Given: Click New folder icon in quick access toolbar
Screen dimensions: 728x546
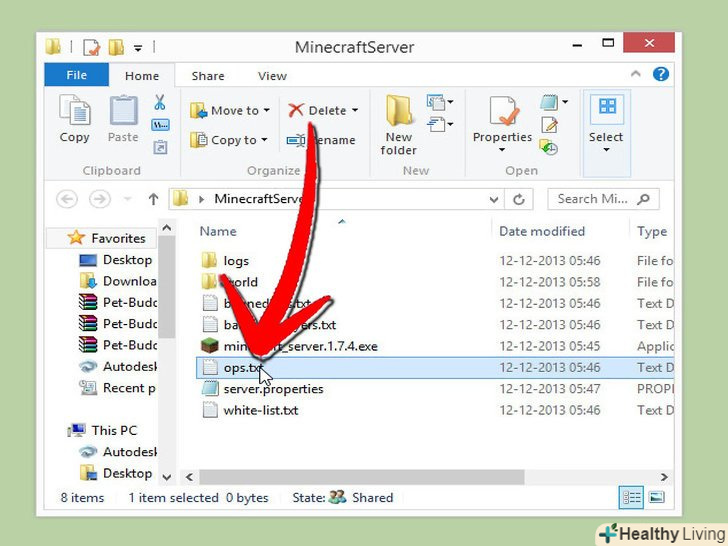Looking at the screenshot, I should pyautogui.click(x=116, y=47).
